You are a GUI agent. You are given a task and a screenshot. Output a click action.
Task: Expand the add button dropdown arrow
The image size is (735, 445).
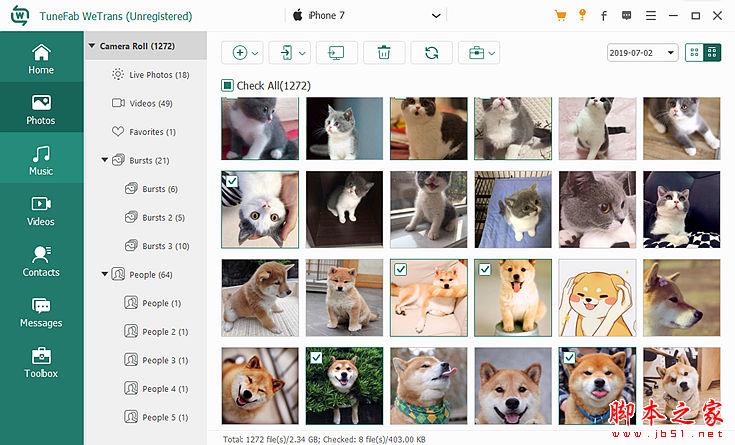255,53
